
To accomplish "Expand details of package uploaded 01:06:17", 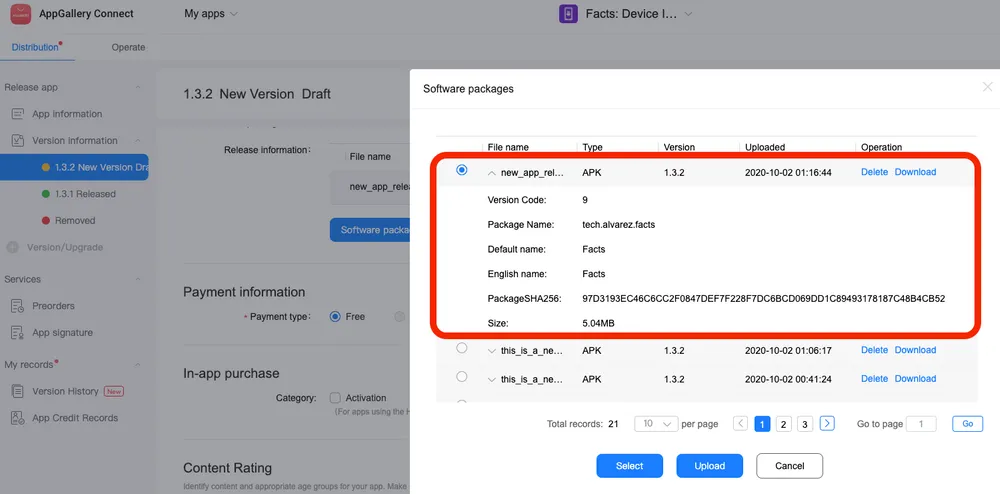I will 492,350.
